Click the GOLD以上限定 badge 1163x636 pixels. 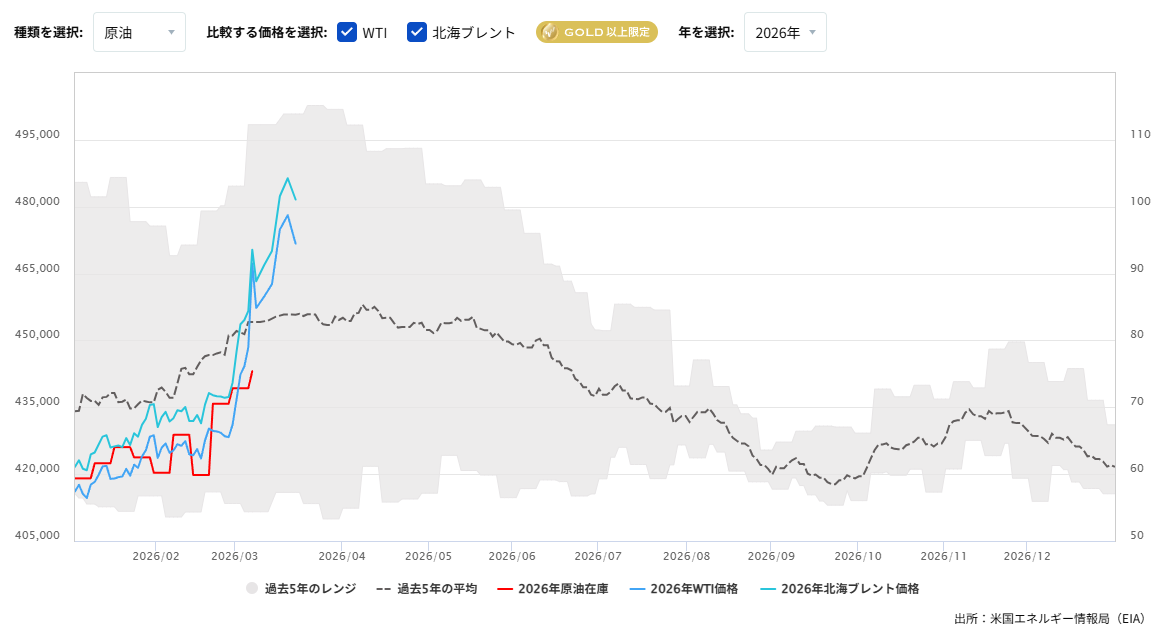tap(596, 31)
